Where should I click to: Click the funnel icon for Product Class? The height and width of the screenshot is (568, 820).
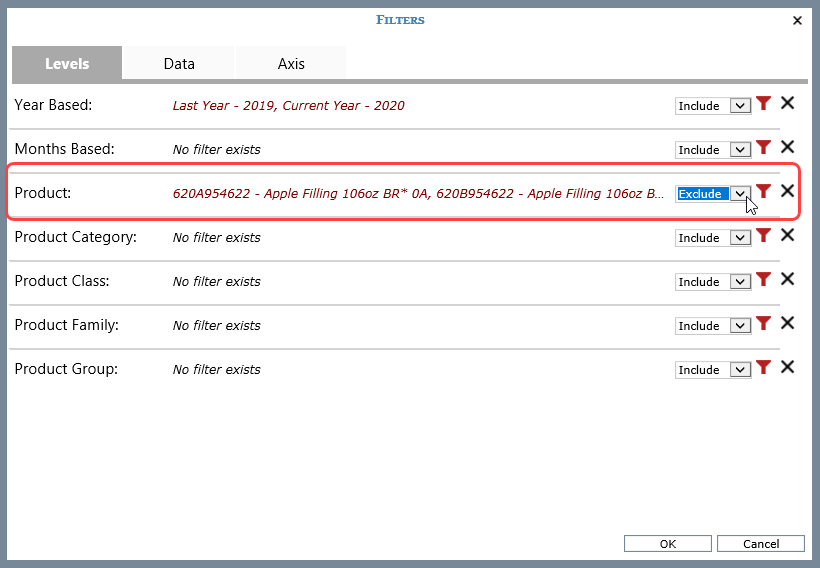coord(764,280)
